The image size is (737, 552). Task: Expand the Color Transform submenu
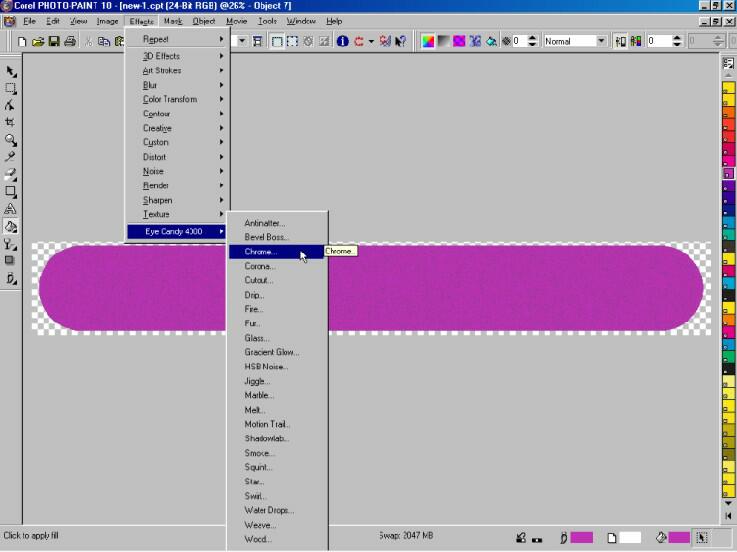177,99
